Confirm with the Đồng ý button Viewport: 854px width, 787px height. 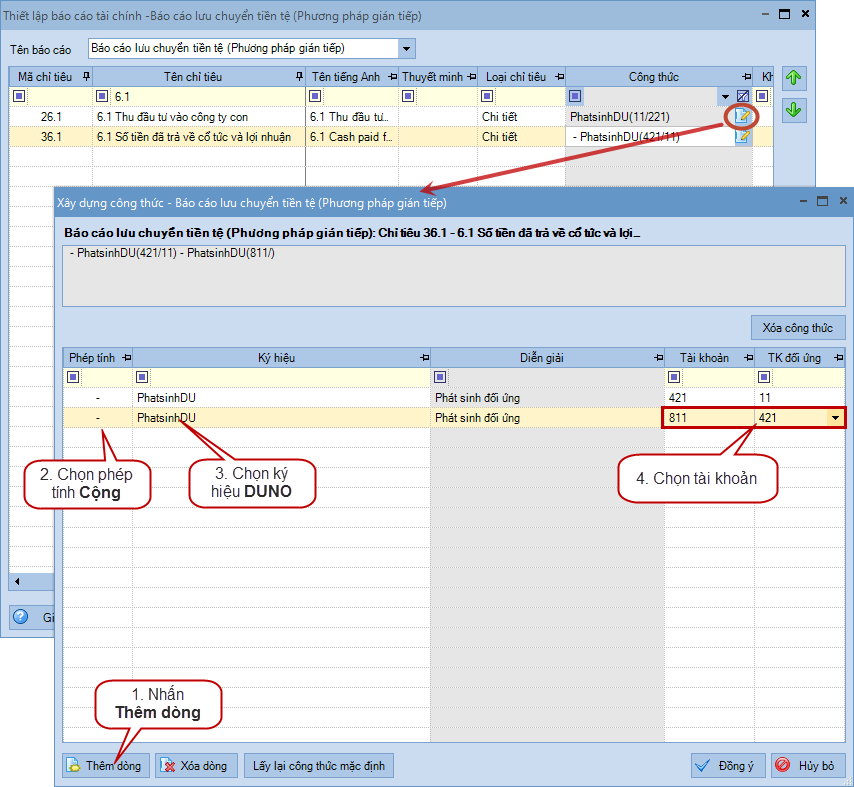point(728,766)
